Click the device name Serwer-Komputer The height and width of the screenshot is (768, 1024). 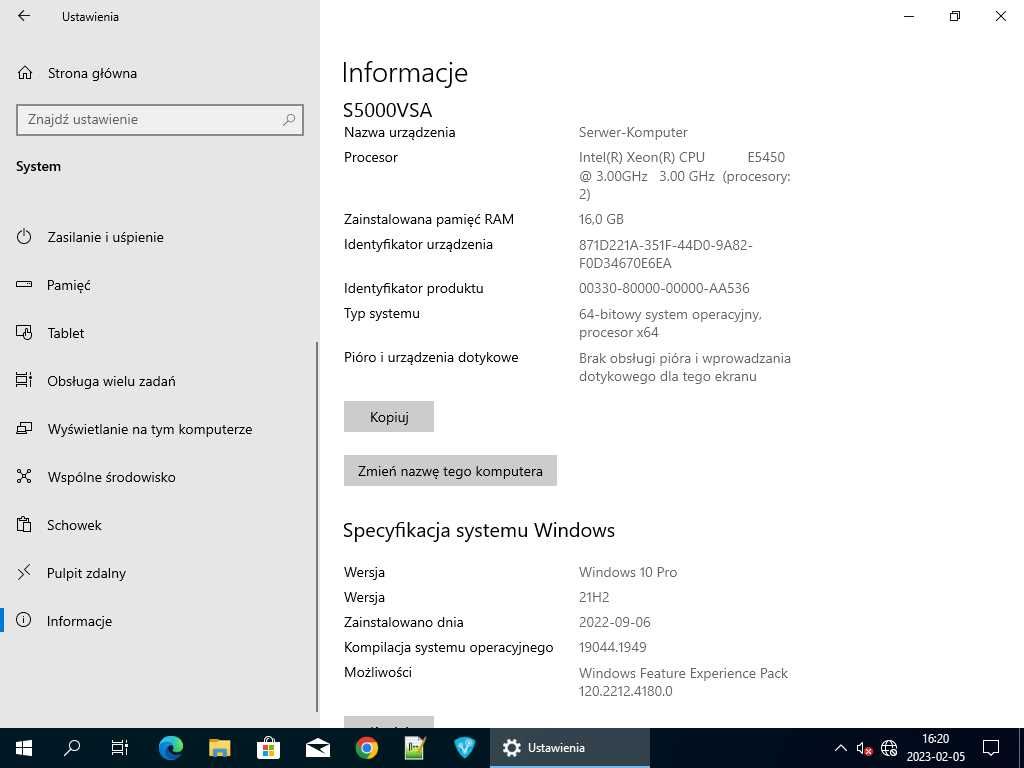coord(633,133)
